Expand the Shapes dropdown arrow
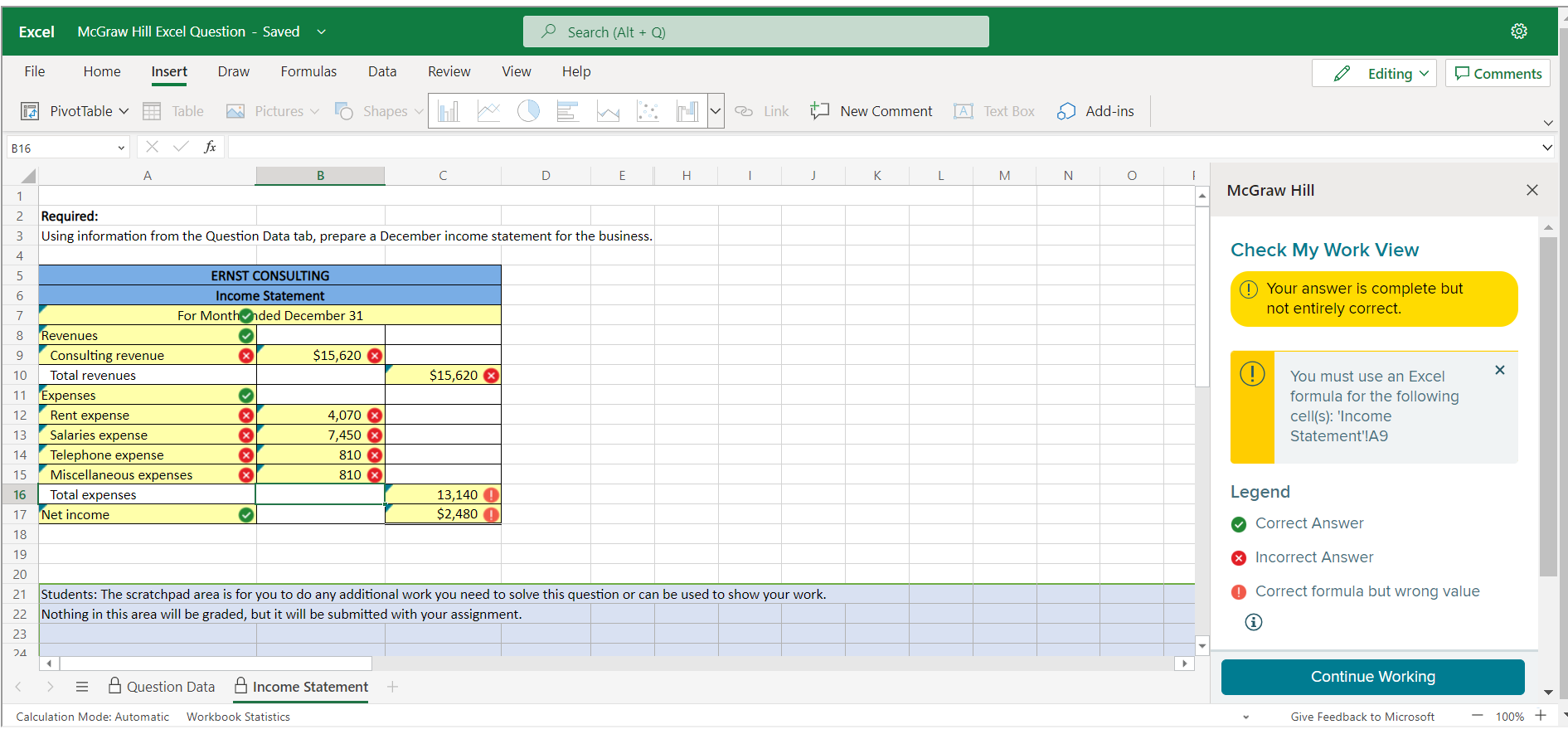The width and height of the screenshot is (1568, 739). pyautogui.click(x=419, y=111)
